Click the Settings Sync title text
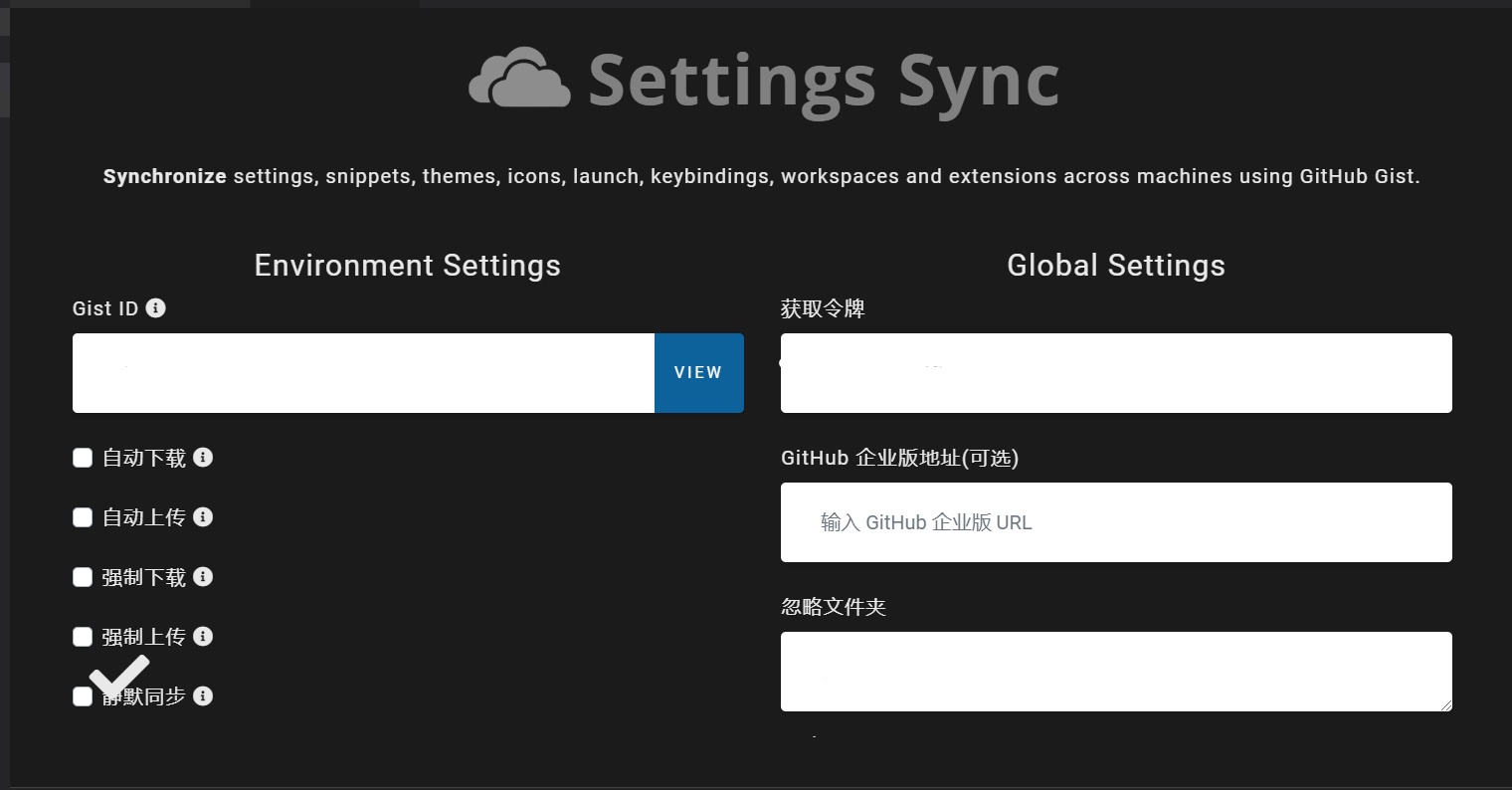The image size is (1512, 790). pyautogui.click(x=824, y=82)
